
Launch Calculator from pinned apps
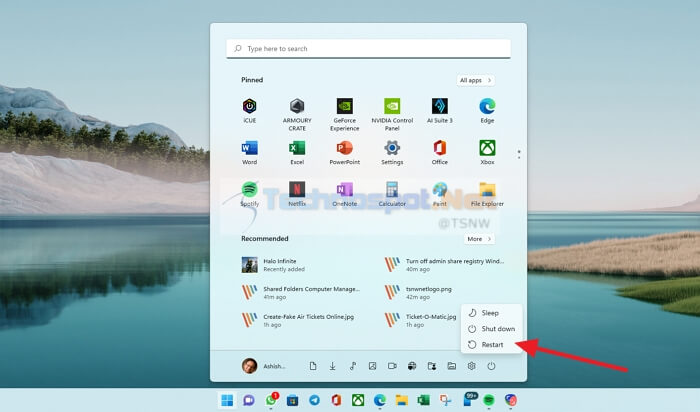pyautogui.click(x=392, y=194)
